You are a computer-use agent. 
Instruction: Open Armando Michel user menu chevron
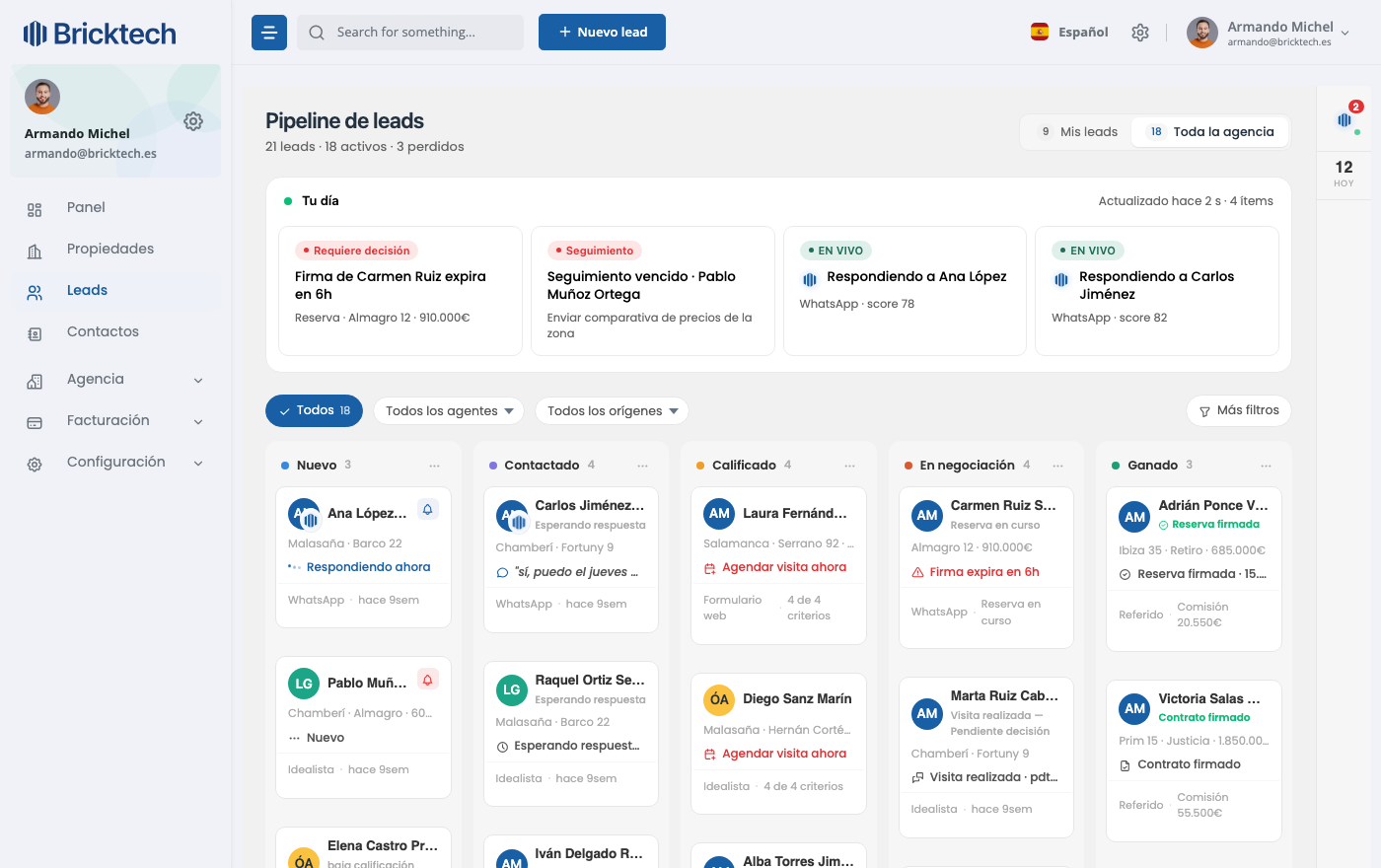click(x=1345, y=33)
